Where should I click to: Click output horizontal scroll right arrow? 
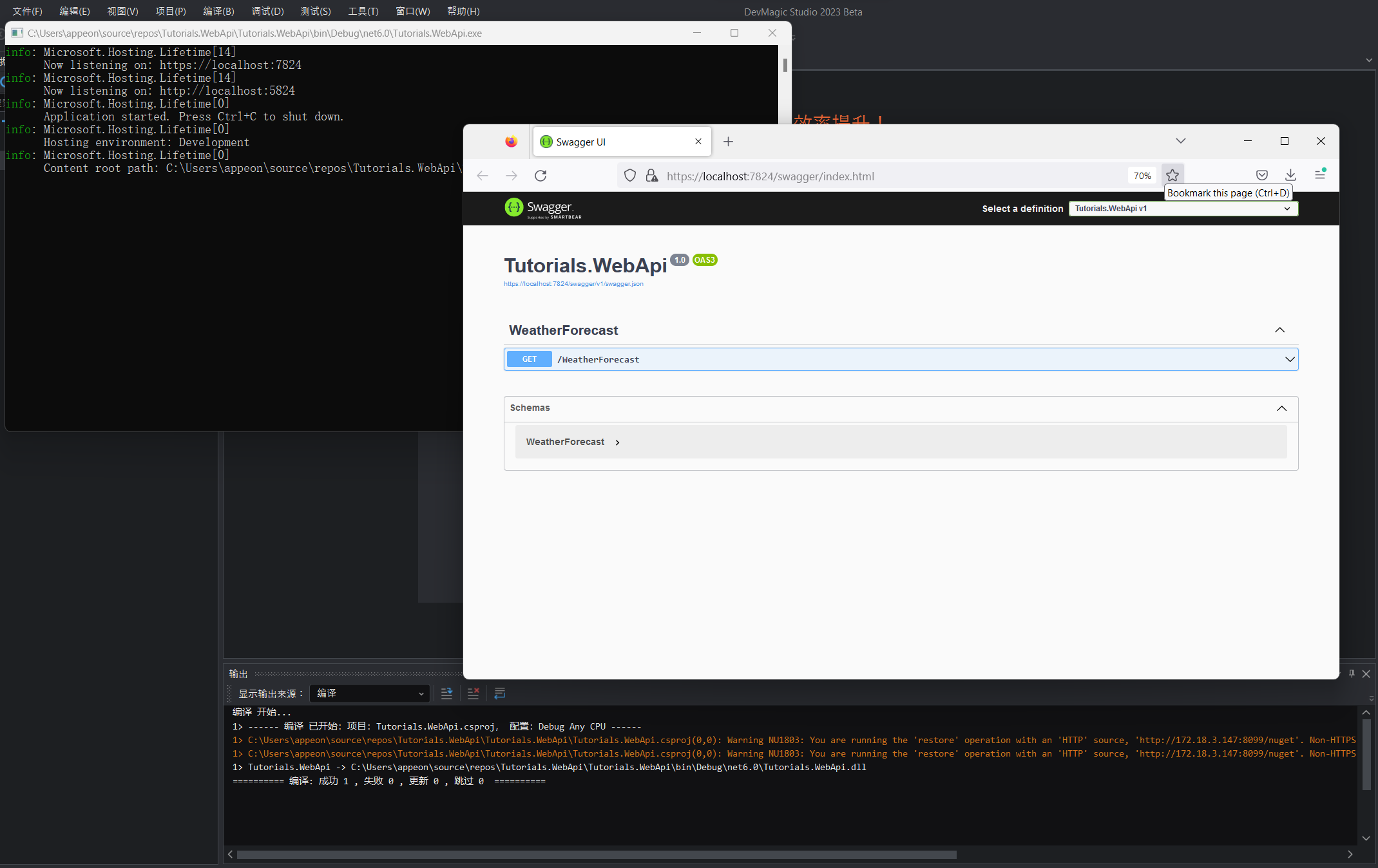coord(1350,854)
